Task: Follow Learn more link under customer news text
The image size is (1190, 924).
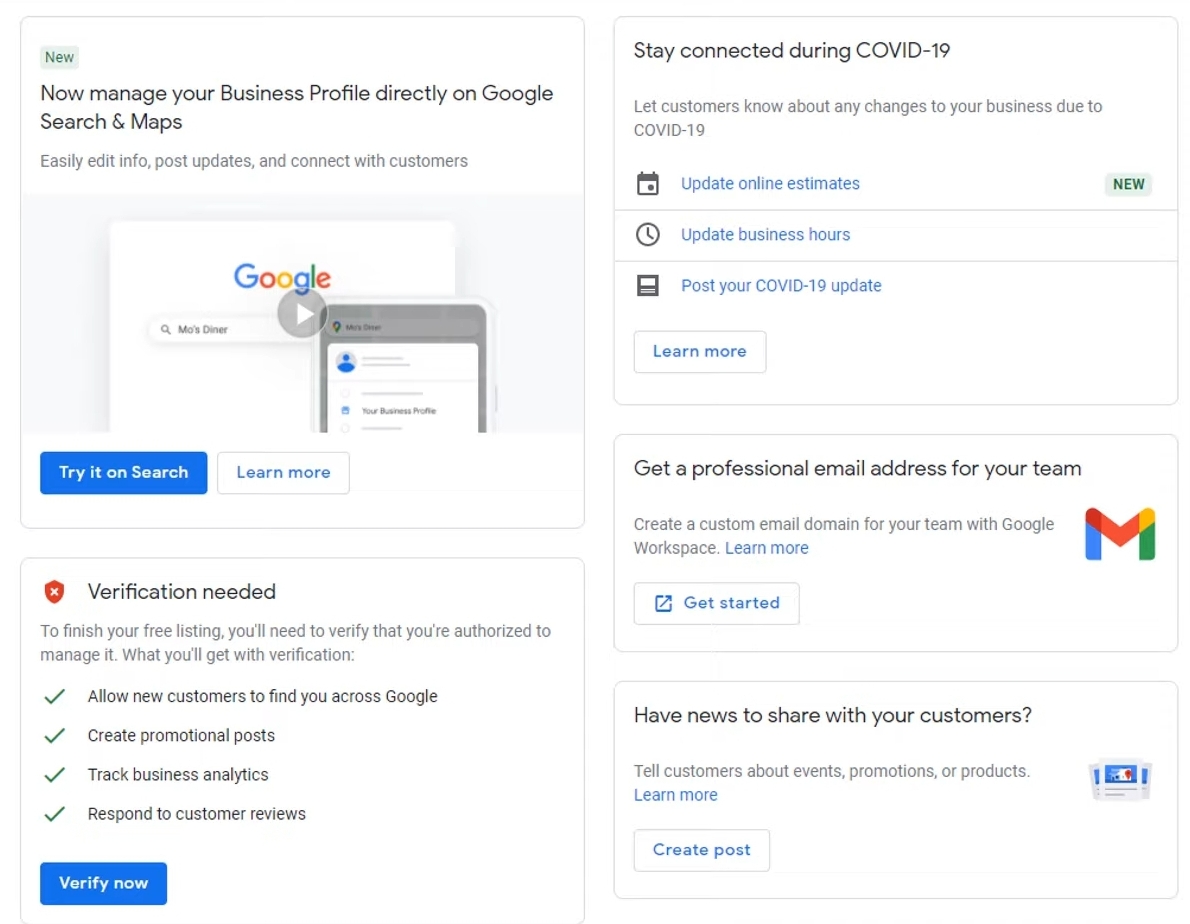Action: pos(675,794)
